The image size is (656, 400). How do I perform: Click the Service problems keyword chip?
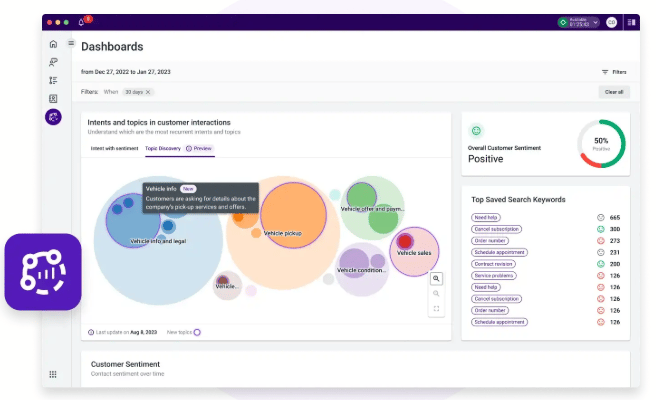[494, 276]
